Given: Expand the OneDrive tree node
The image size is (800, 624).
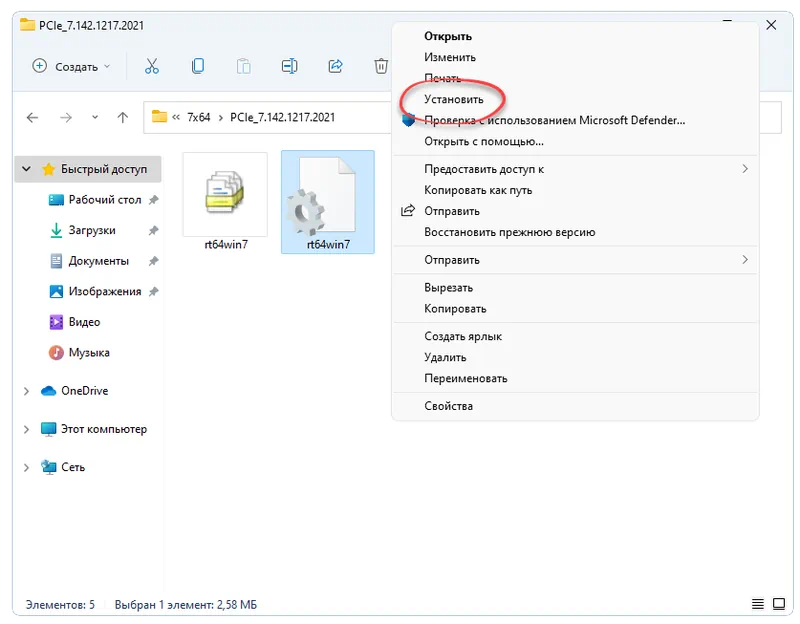Looking at the screenshot, I should (x=27, y=391).
